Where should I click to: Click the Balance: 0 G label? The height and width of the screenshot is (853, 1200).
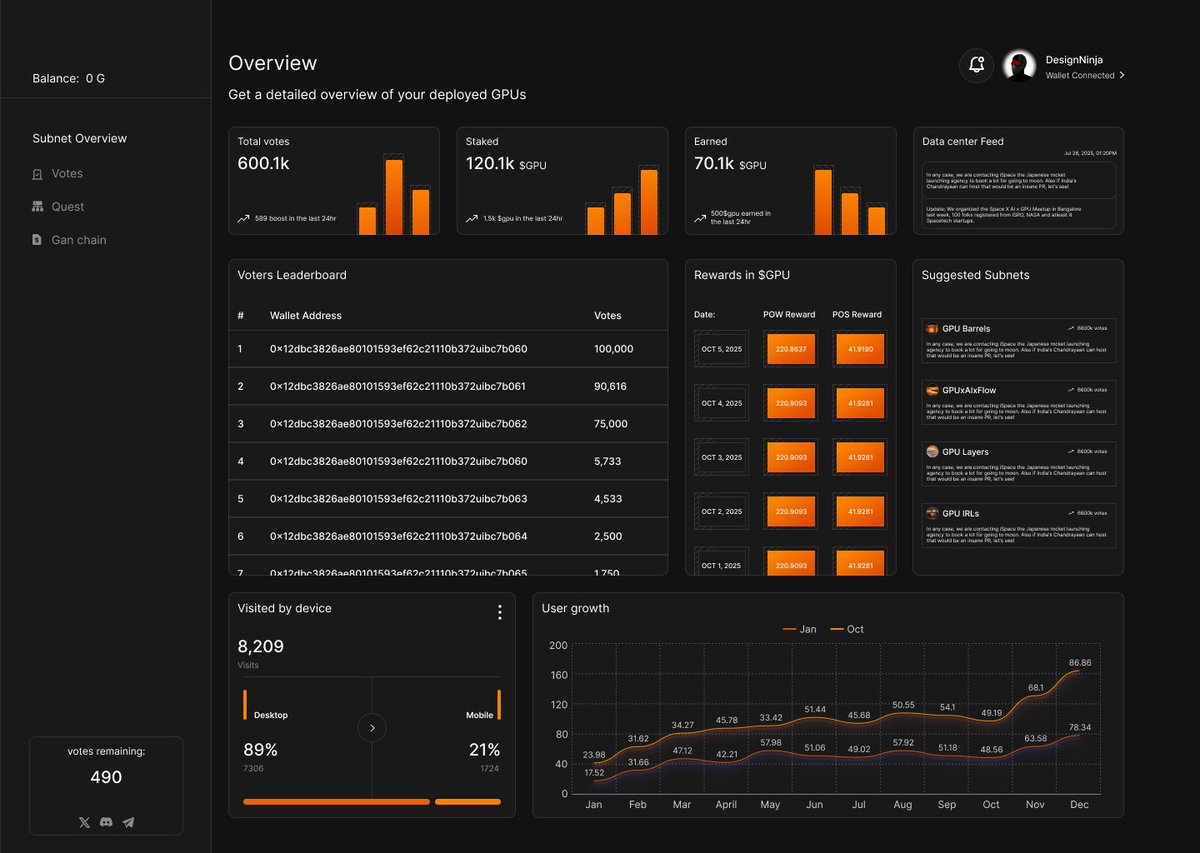click(68, 78)
